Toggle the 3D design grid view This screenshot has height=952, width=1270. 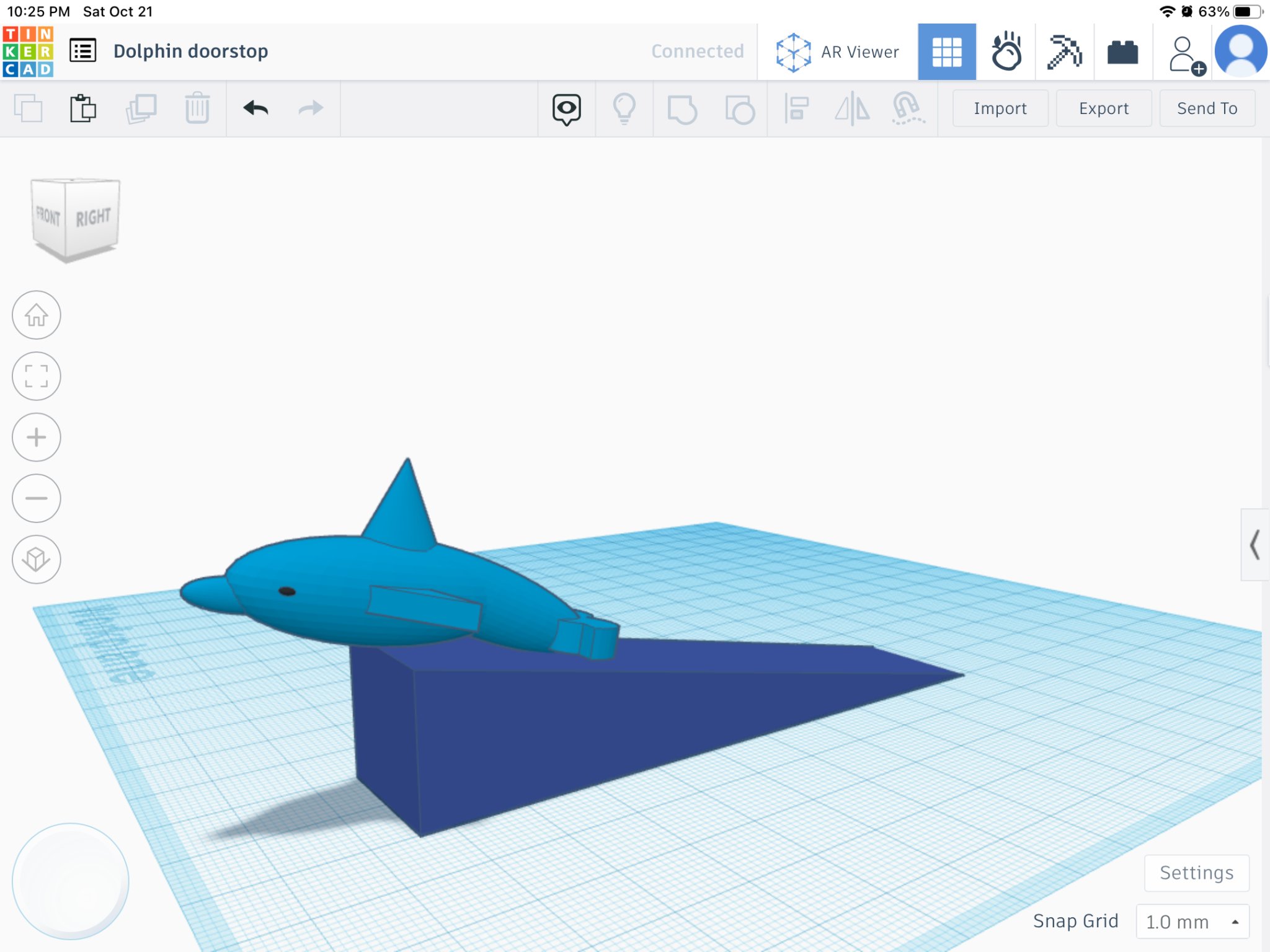[946, 51]
